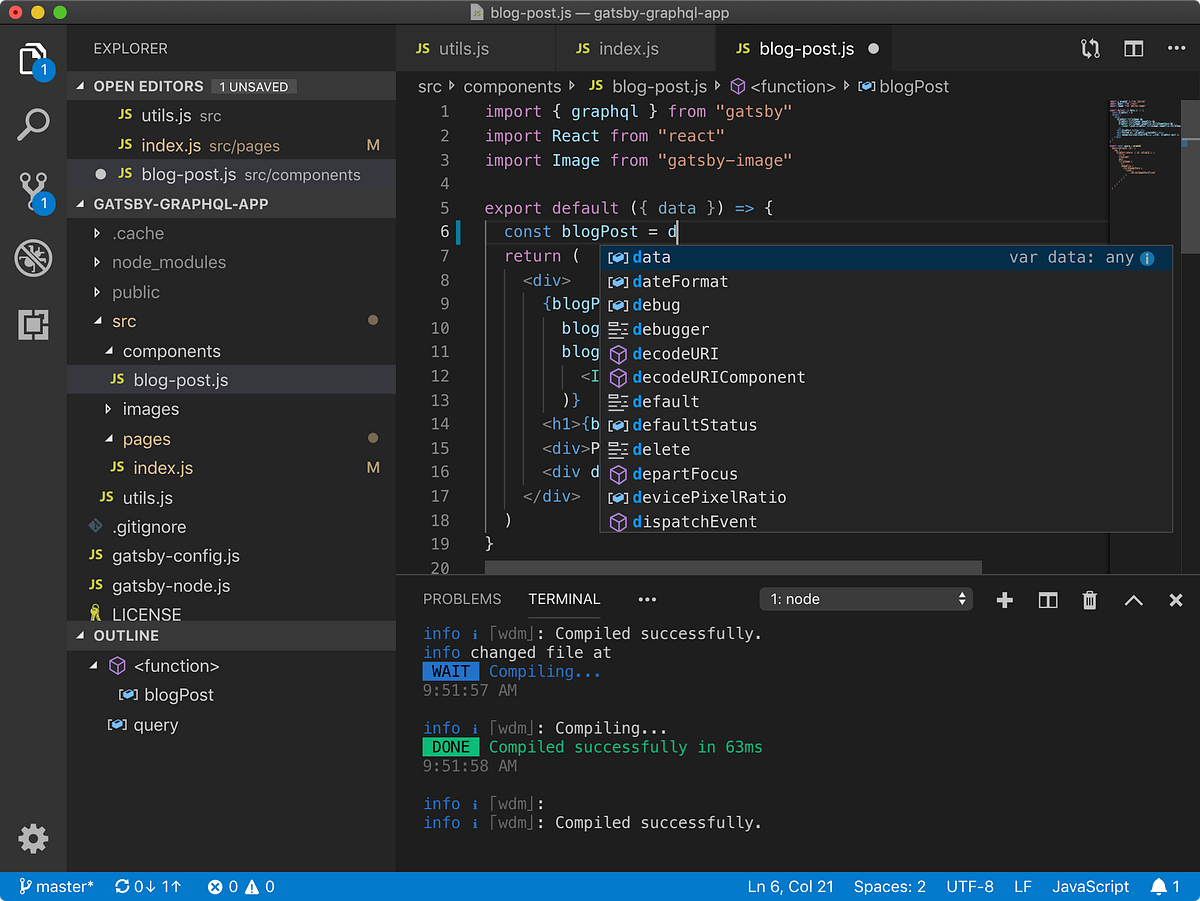1200x901 pixels.
Task: Expand the images folder
Action: click(152, 409)
